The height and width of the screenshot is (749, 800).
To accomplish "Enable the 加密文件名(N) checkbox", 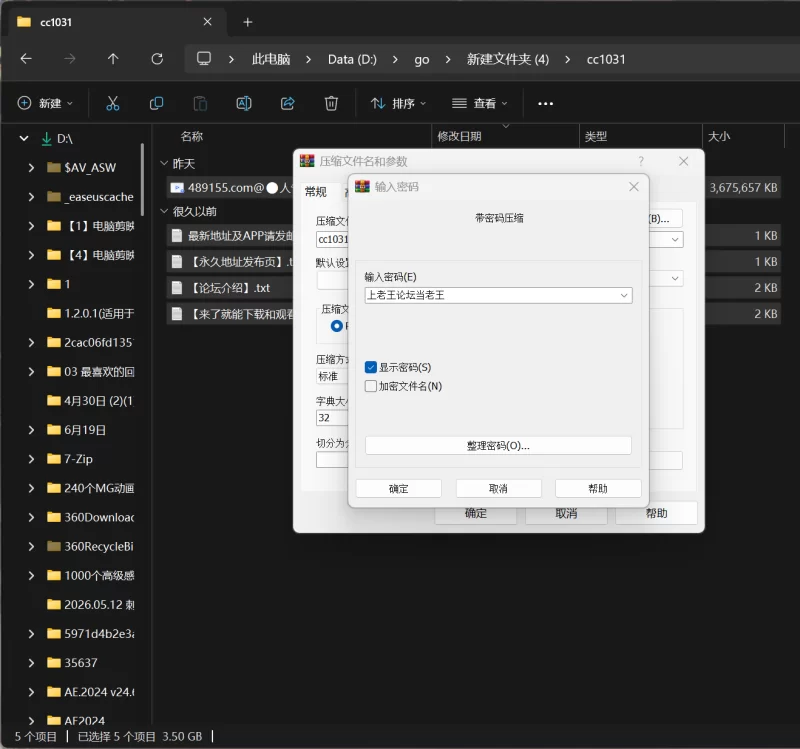I will 371,386.
